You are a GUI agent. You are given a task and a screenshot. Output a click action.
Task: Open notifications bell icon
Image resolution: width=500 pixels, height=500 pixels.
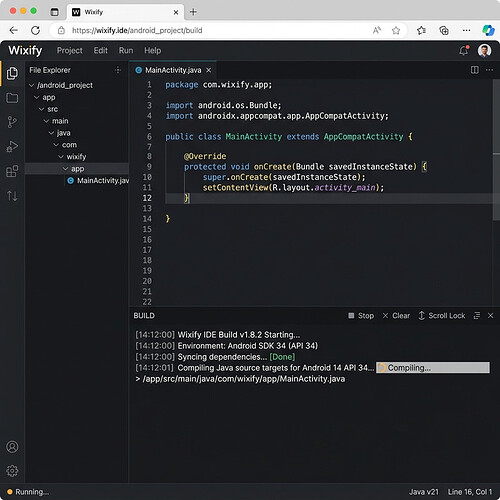coord(464,50)
